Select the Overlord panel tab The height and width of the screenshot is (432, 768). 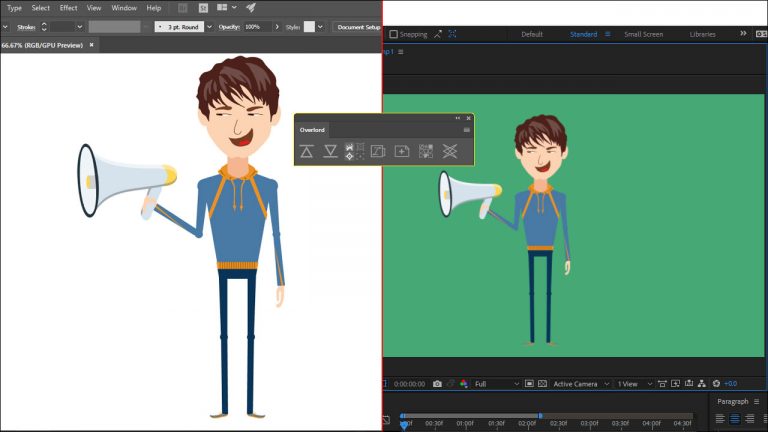coord(312,130)
